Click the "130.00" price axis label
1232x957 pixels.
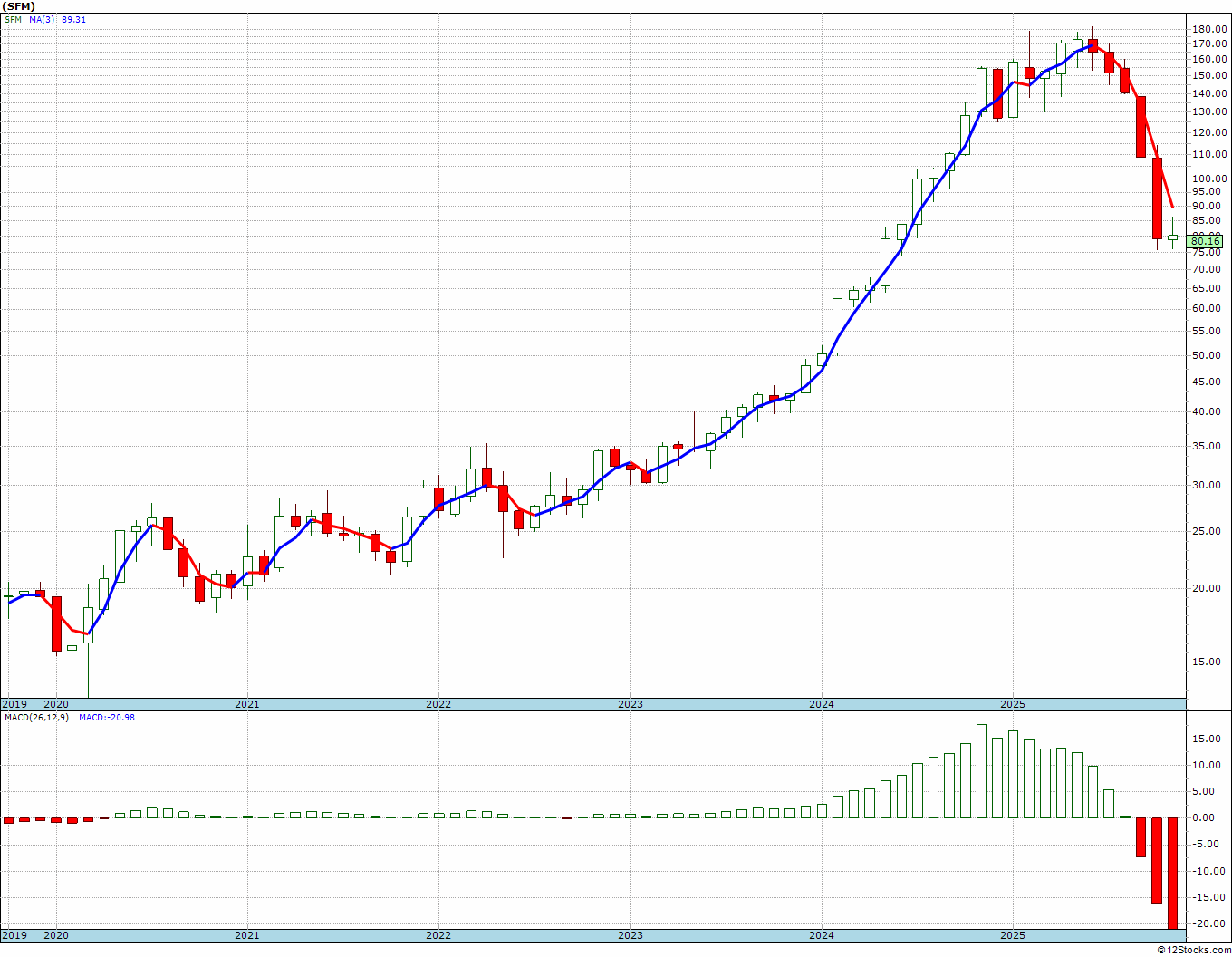coord(1209,112)
